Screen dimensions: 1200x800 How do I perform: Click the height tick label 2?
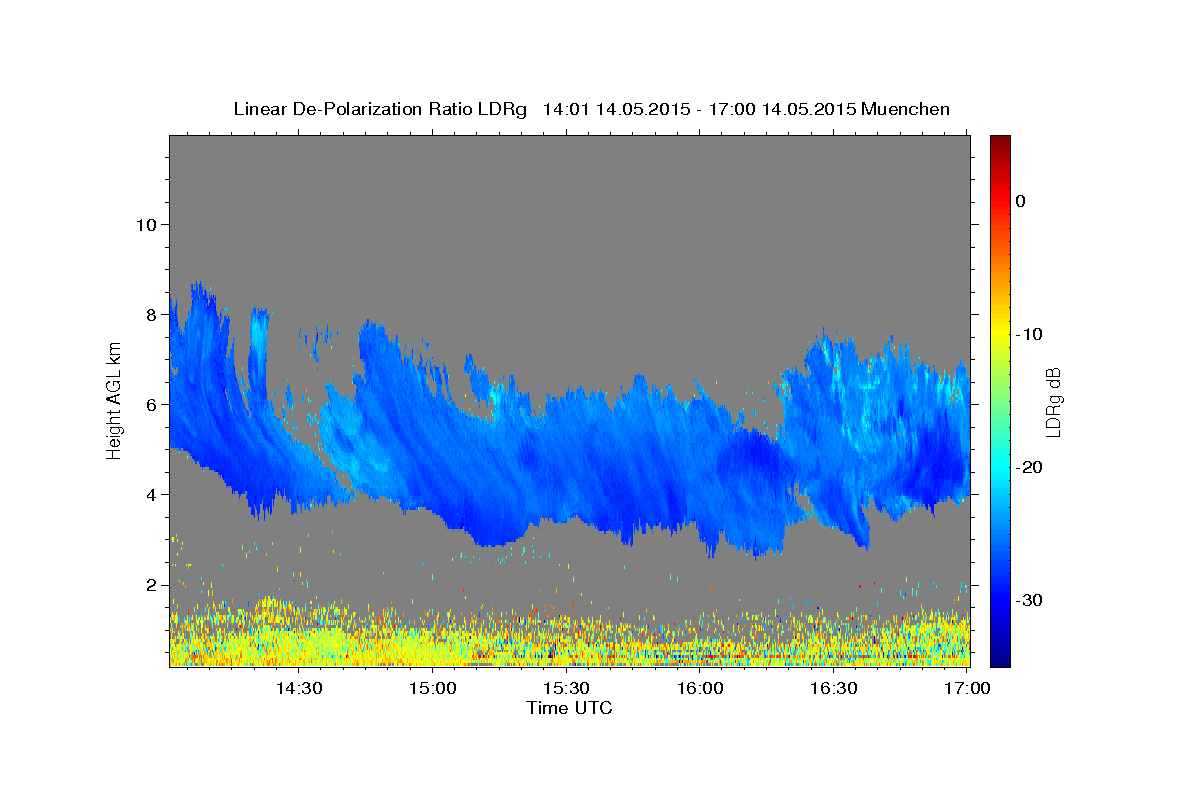coord(152,584)
